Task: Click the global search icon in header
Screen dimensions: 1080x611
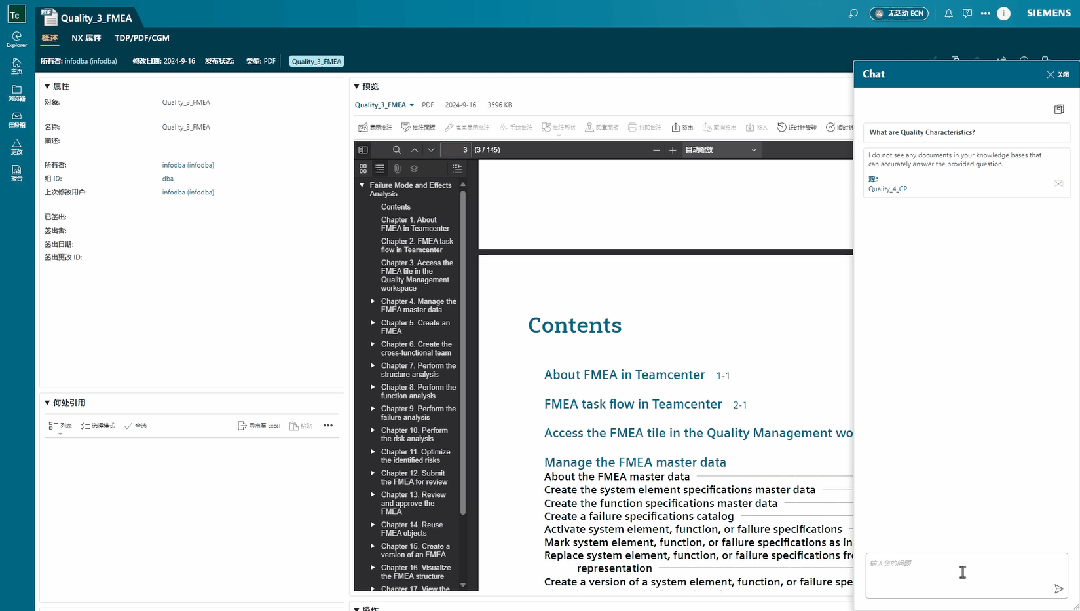Action: click(853, 13)
